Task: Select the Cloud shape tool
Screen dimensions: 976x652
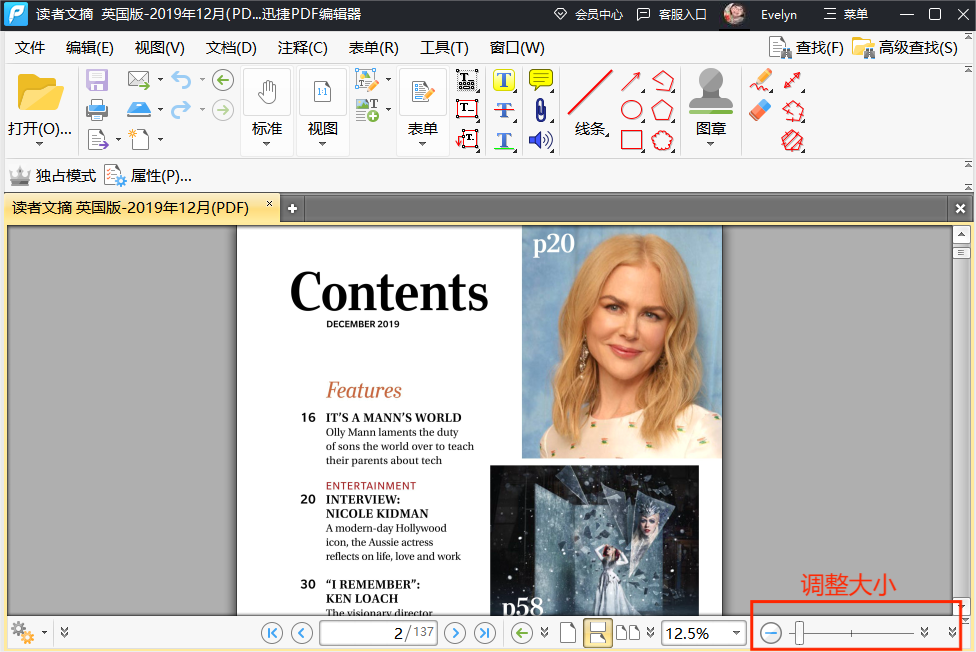Action: click(x=662, y=140)
